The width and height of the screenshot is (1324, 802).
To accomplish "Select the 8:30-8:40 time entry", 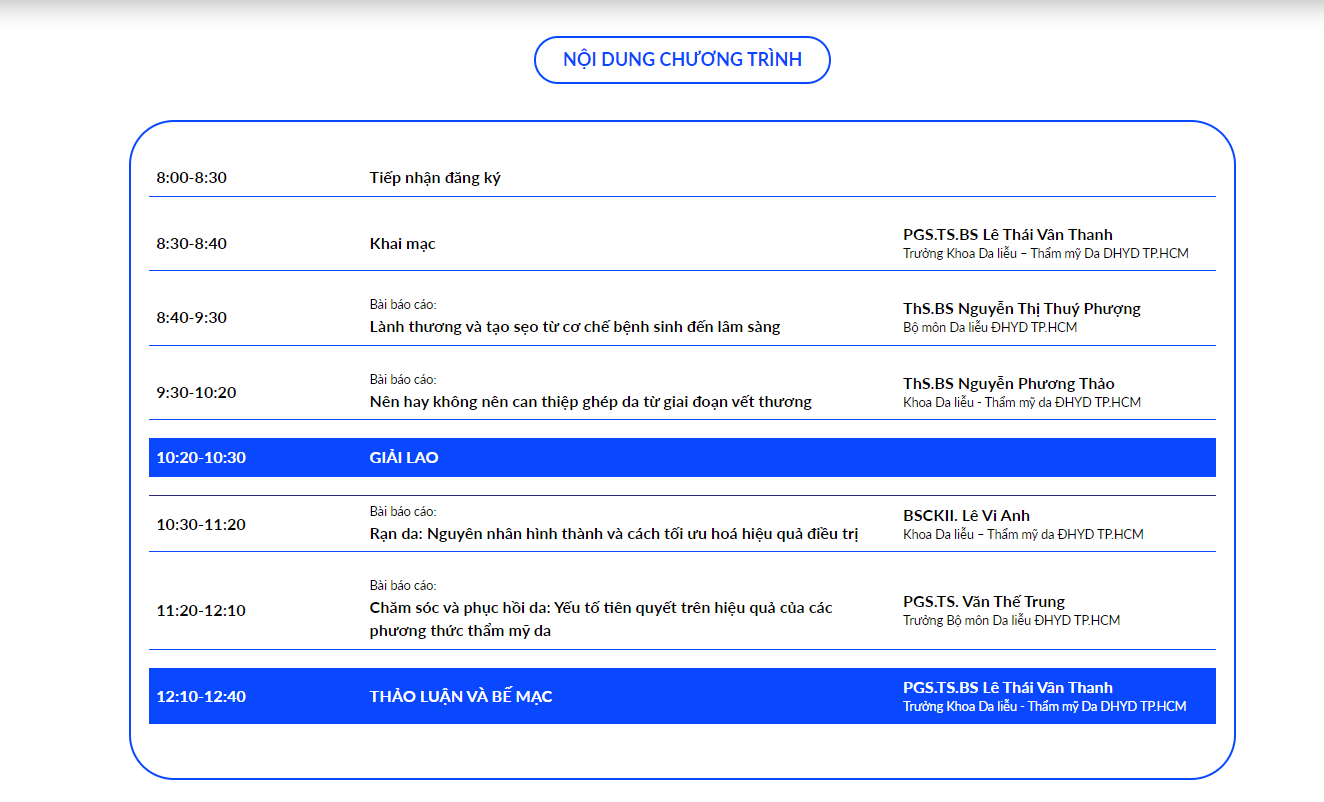I will [x=192, y=244].
